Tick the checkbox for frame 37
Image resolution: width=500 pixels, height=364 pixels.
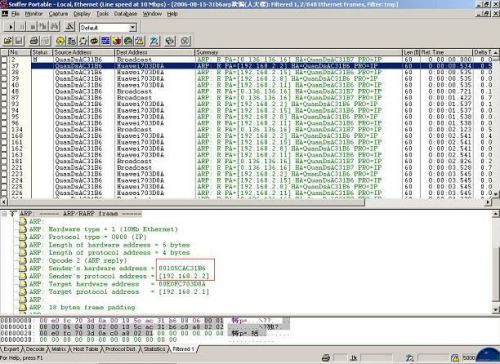[4, 66]
